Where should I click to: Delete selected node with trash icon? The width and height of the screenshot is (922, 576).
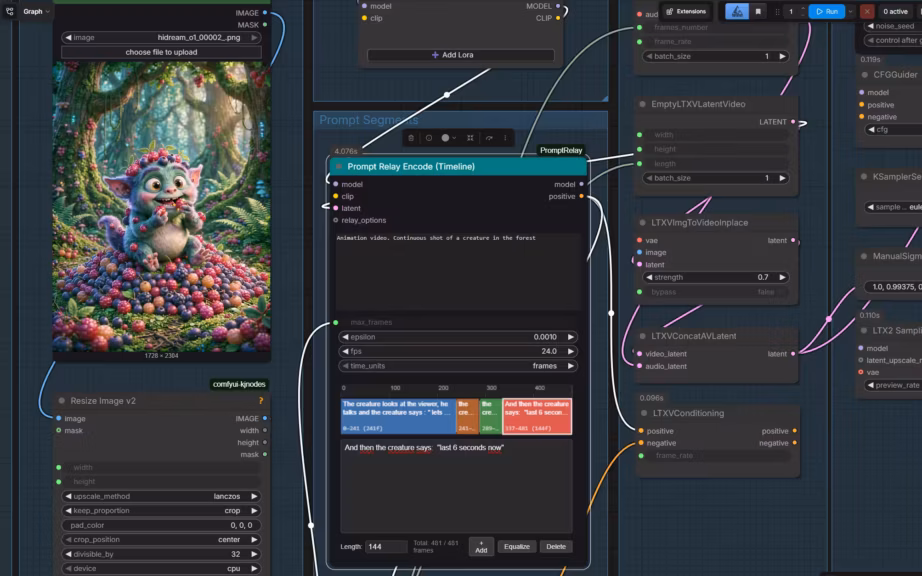411,138
